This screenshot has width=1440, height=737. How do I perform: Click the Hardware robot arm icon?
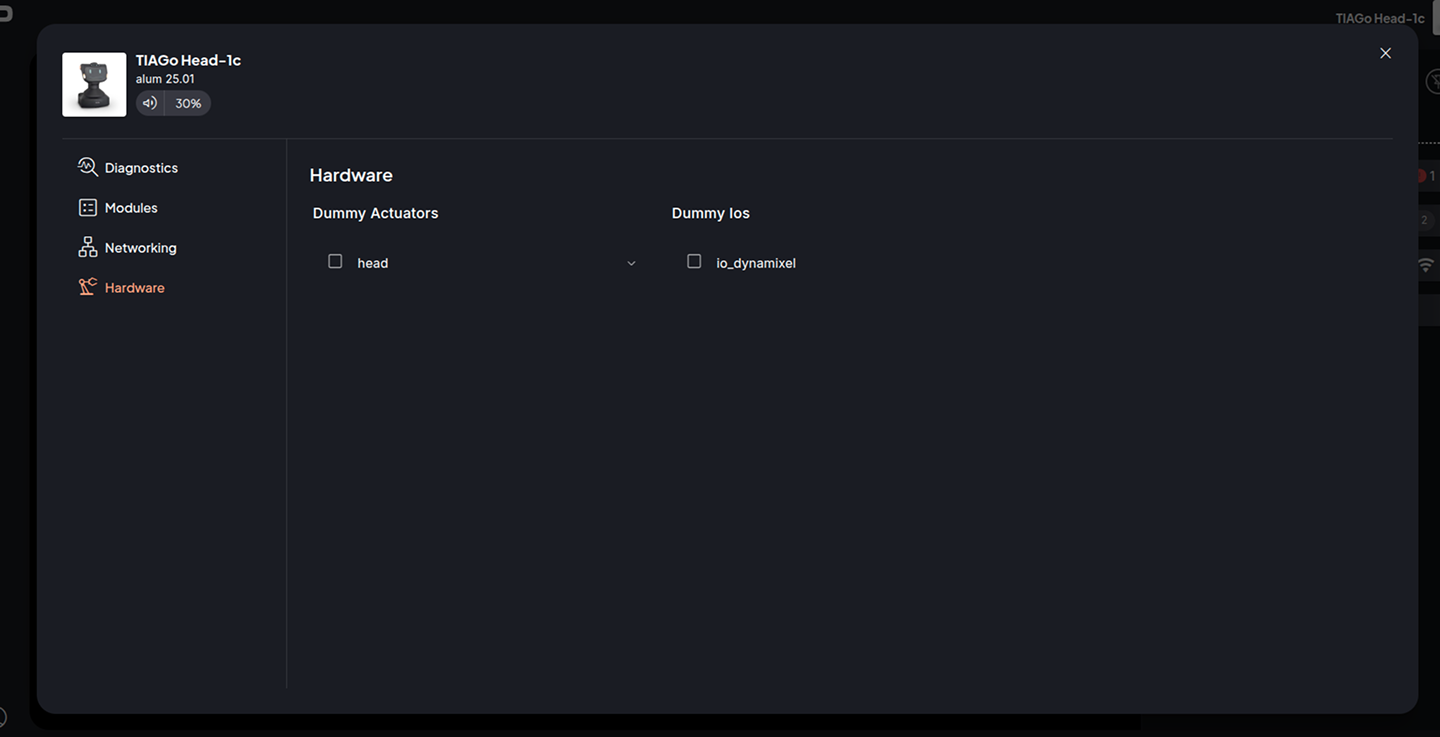coord(87,288)
